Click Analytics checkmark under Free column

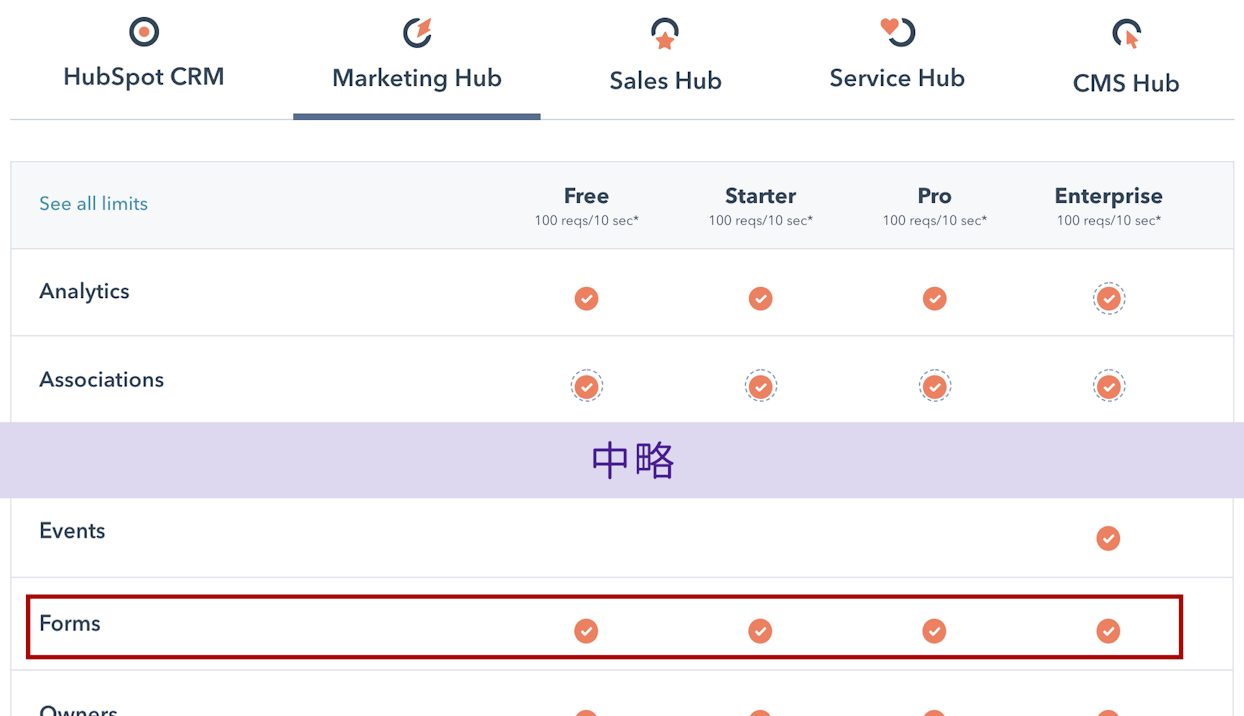pos(586,299)
